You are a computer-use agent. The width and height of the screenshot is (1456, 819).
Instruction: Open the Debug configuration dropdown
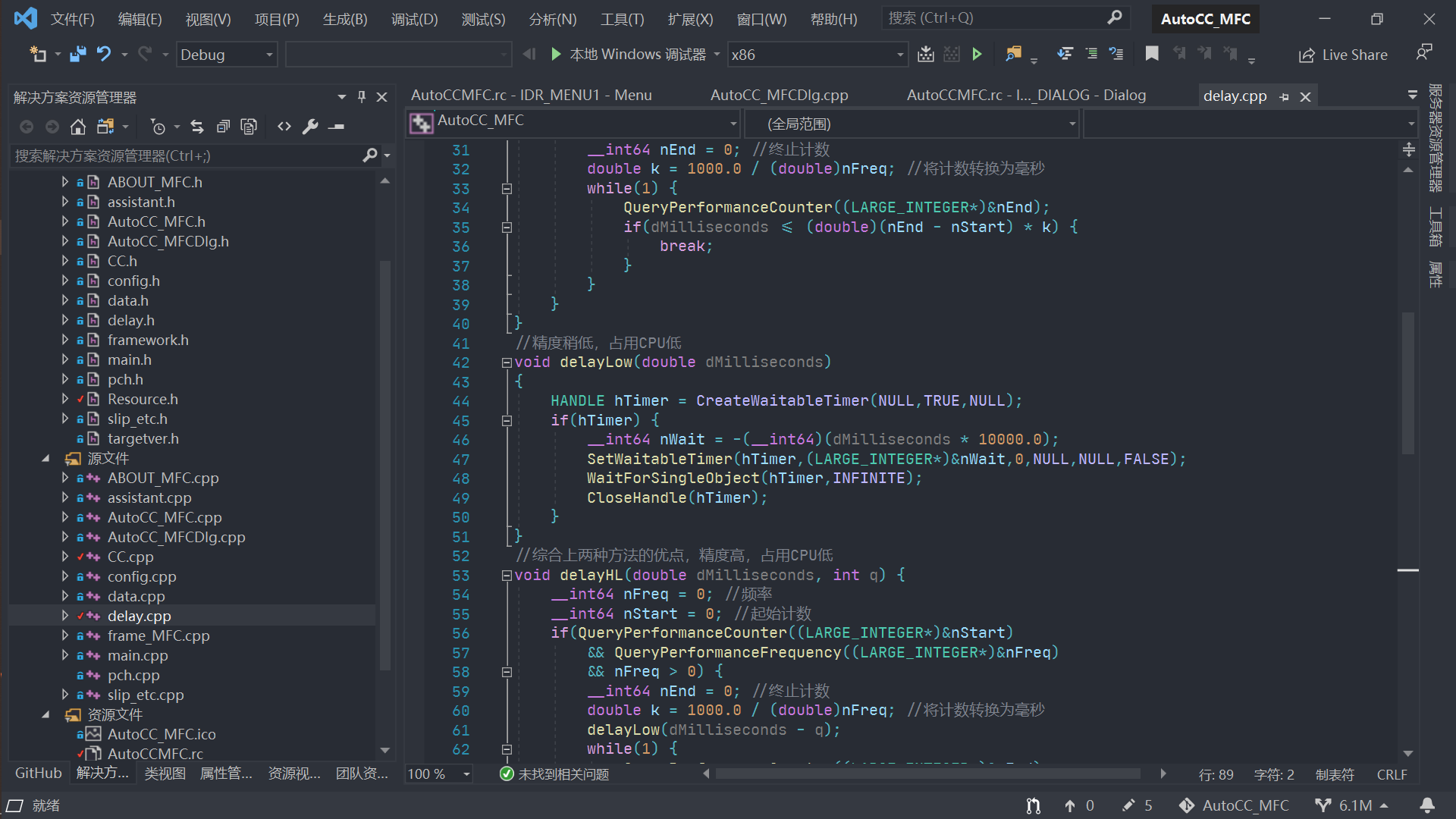click(x=268, y=55)
